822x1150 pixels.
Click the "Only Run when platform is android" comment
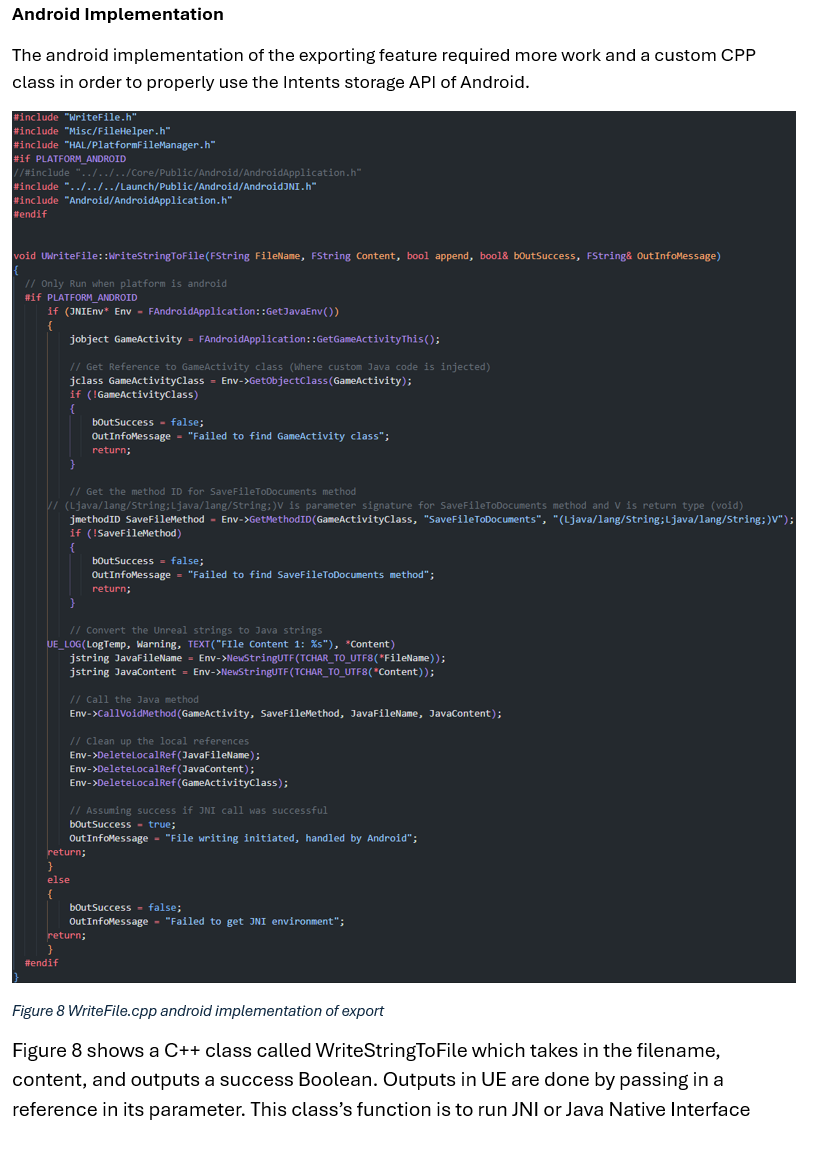pos(126,284)
